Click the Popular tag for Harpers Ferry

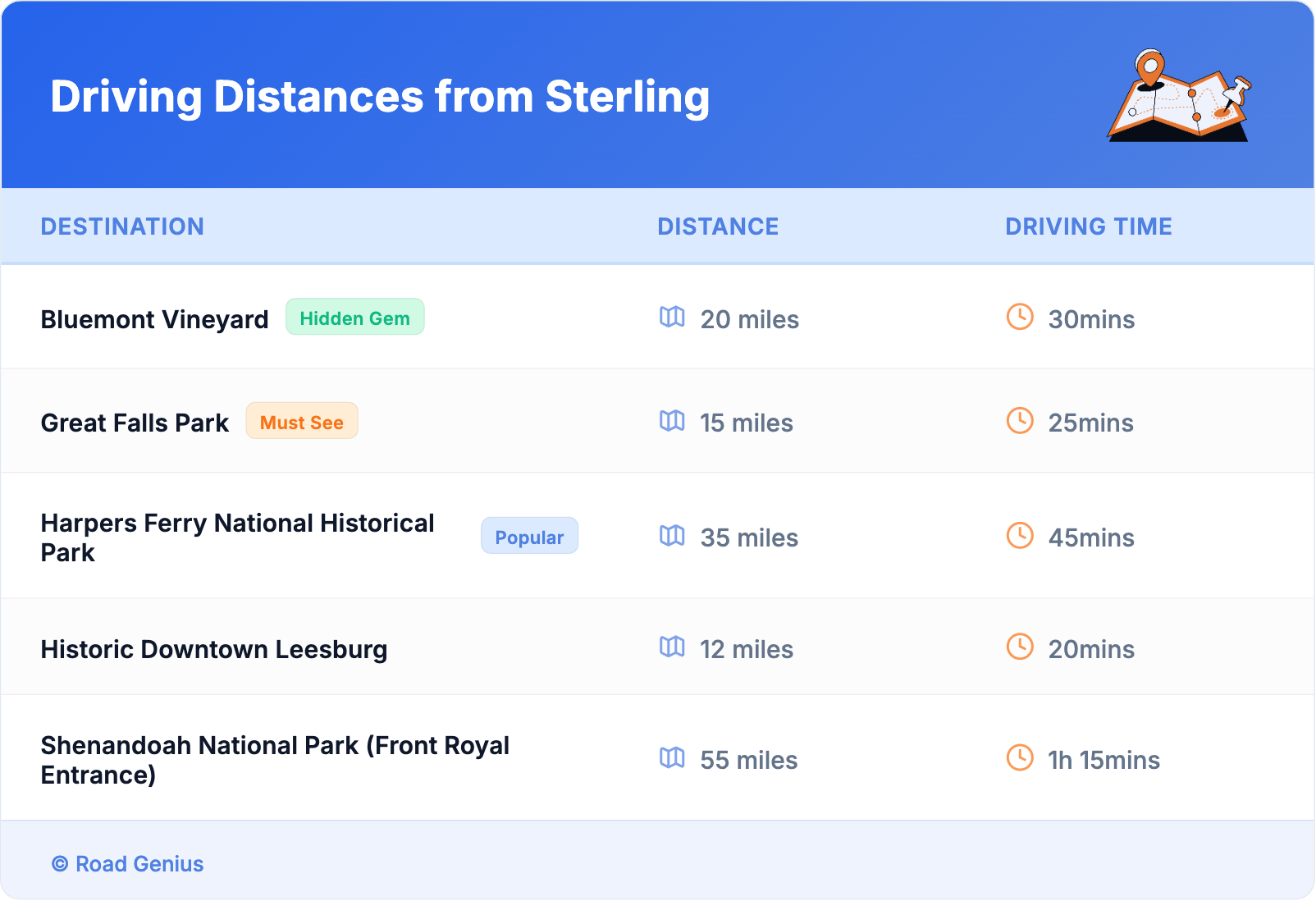[x=529, y=537]
